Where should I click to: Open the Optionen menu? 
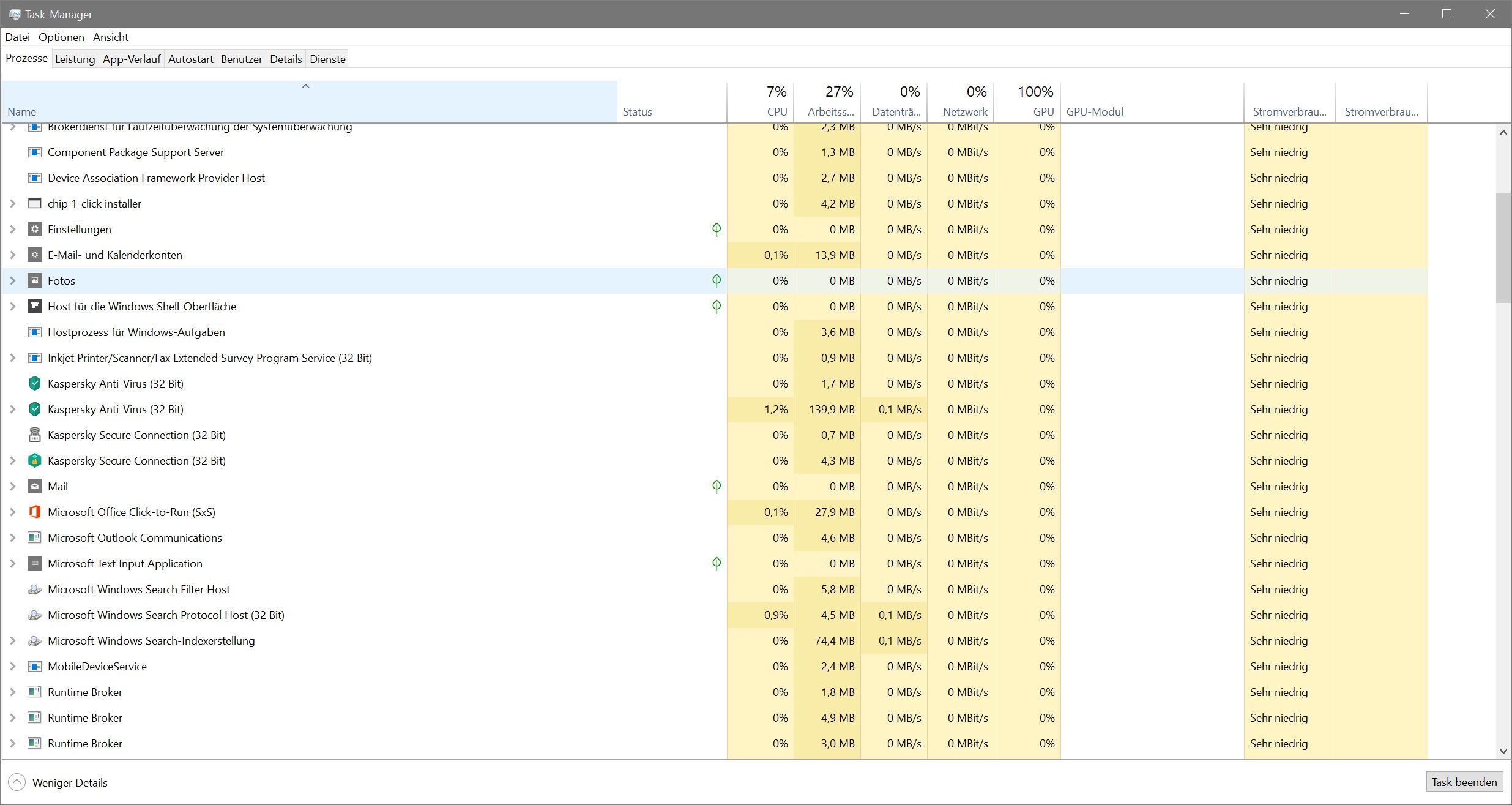click(x=61, y=37)
